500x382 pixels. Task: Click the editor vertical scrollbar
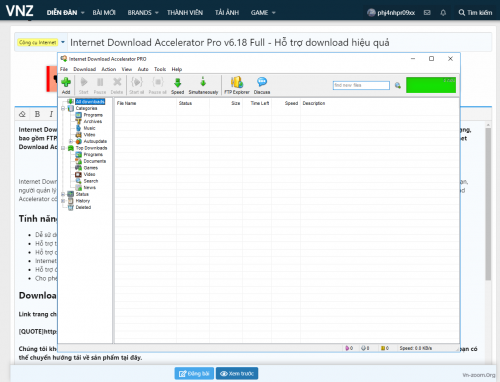click(488, 203)
